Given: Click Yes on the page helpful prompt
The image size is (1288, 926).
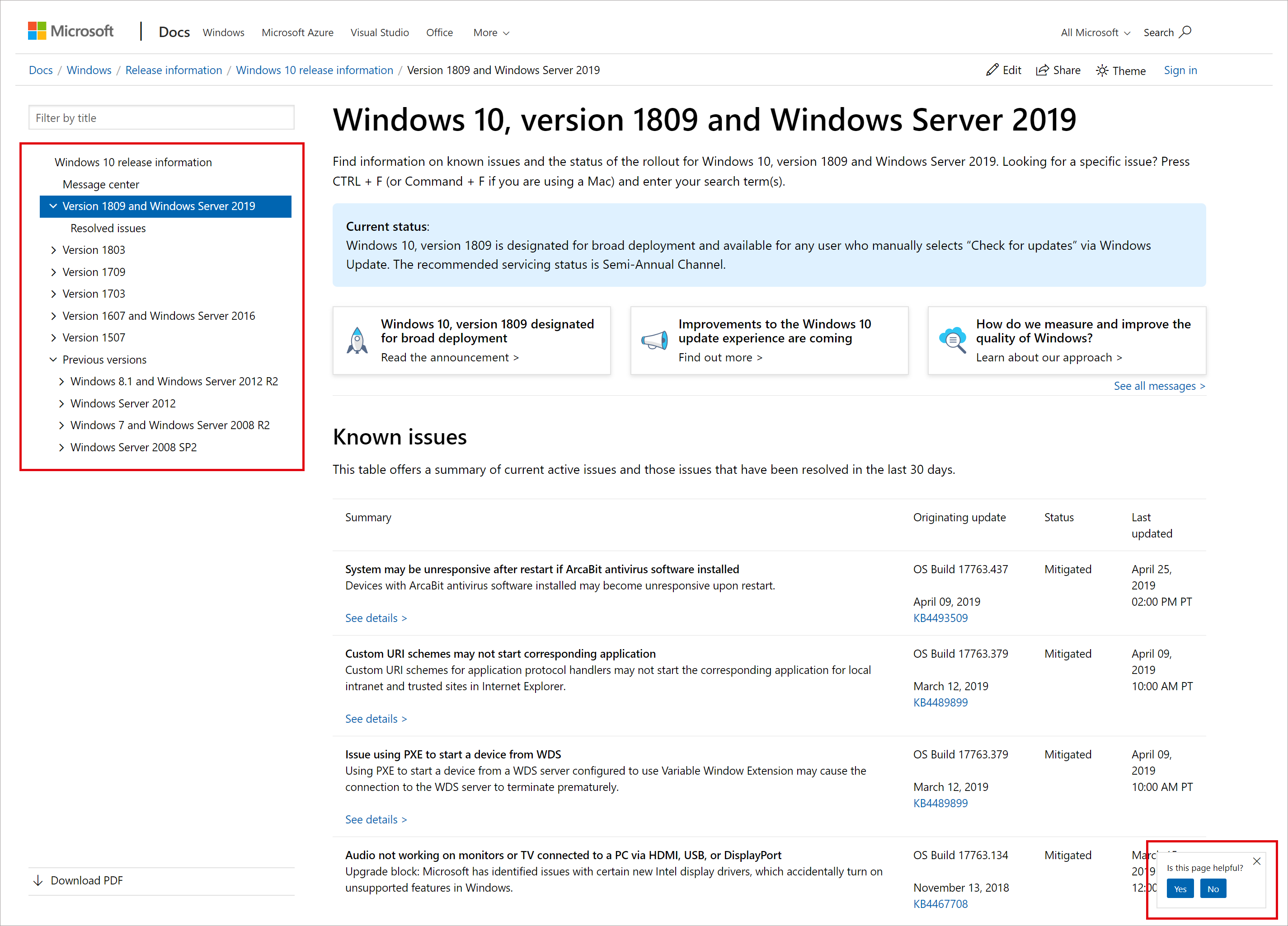Looking at the screenshot, I should [1180, 888].
